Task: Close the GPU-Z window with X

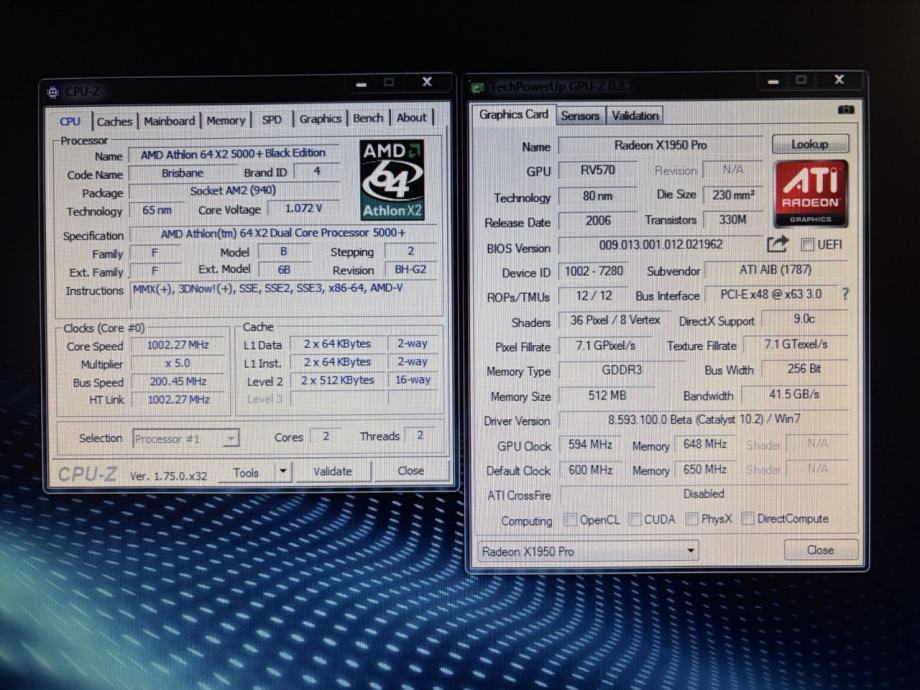Action: (840, 79)
